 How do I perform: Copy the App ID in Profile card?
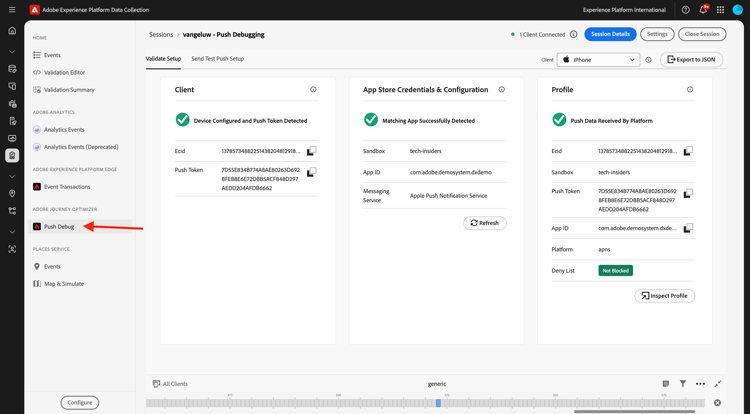tap(688, 228)
